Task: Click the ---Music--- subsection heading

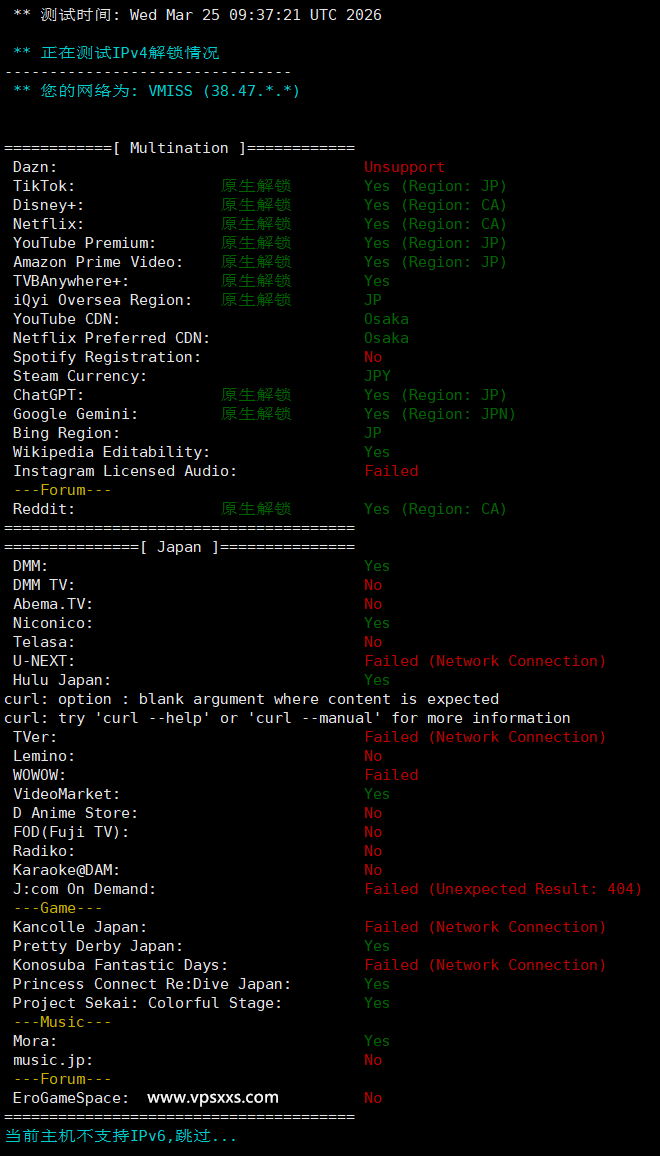Action: point(62,1022)
